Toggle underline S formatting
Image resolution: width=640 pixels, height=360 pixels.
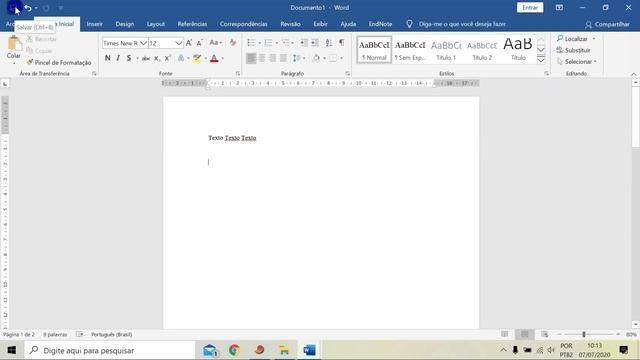click(x=129, y=58)
